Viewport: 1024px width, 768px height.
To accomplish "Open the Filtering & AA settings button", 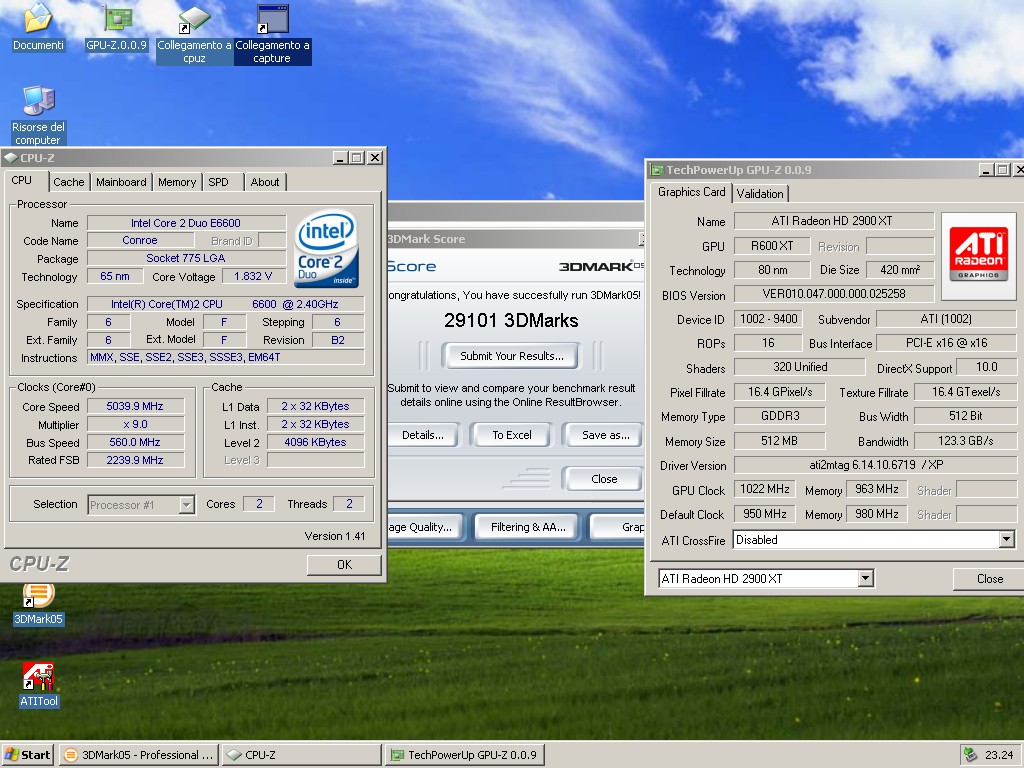I will (528, 527).
